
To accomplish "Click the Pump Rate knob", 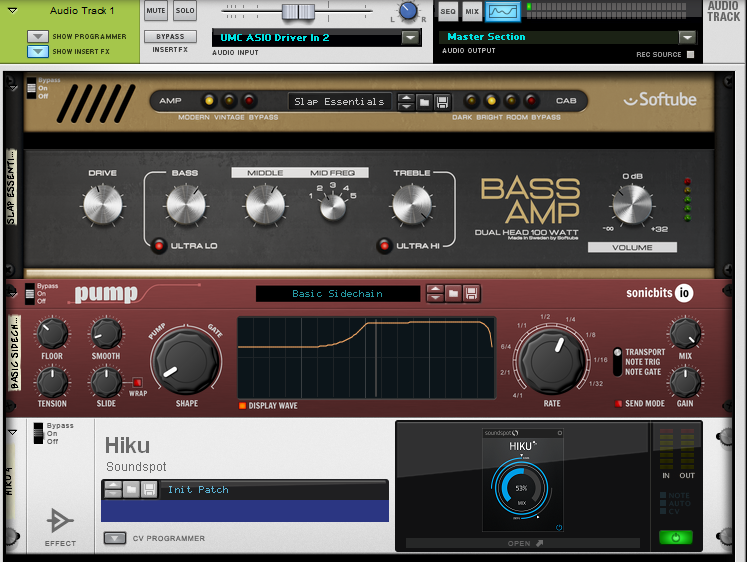I will 553,360.
